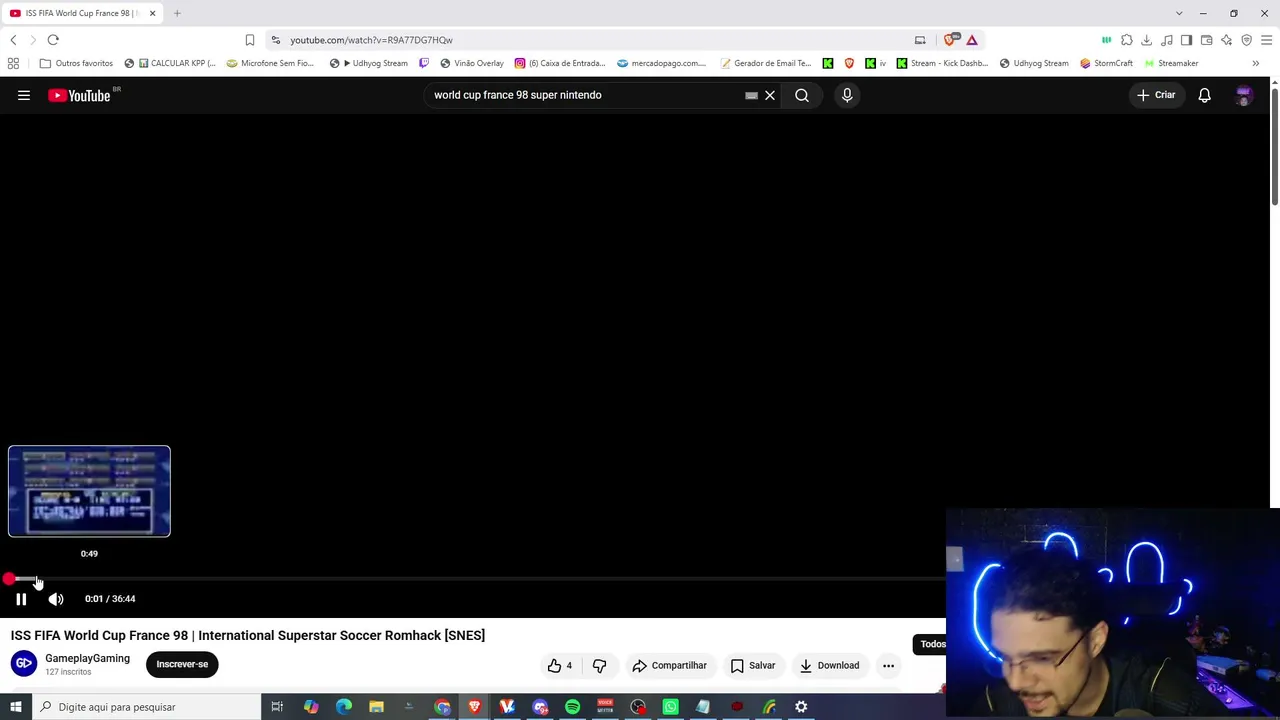Go back in the browser
The height and width of the screenshot is (720, 1280).
[13, 40]
